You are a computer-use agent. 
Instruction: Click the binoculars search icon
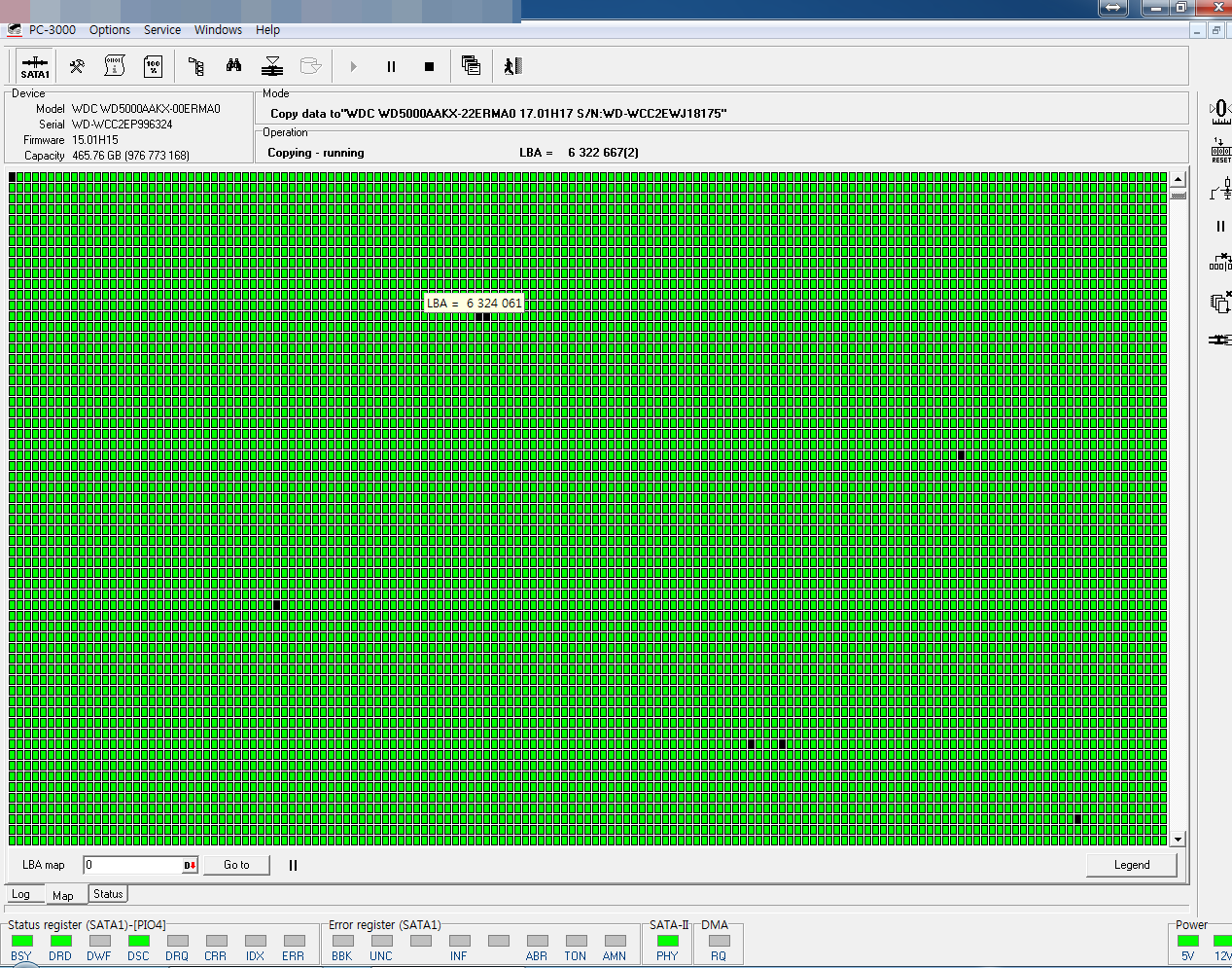[x=233, y=66]
